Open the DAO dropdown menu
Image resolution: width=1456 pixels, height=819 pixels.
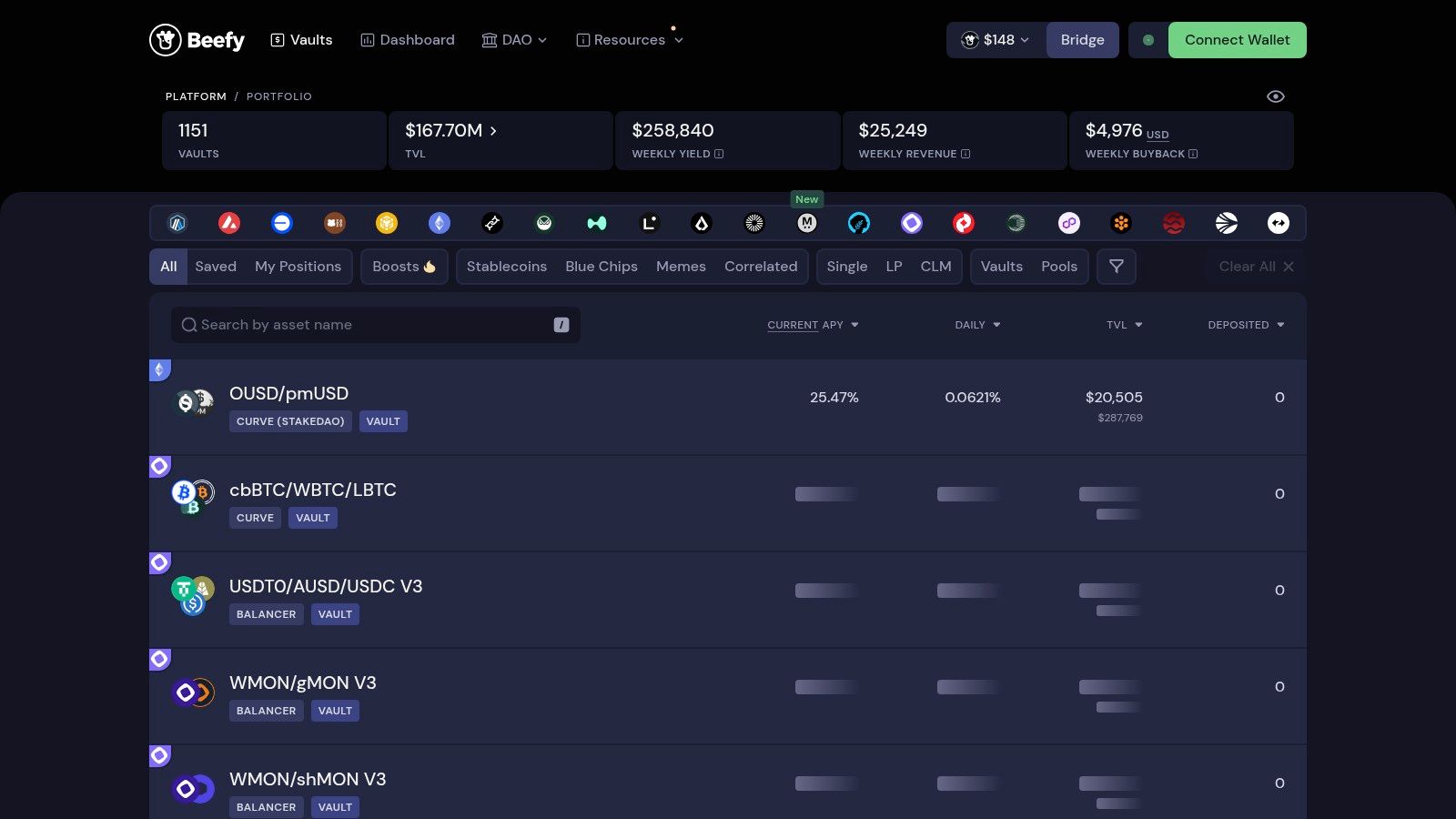515,40
